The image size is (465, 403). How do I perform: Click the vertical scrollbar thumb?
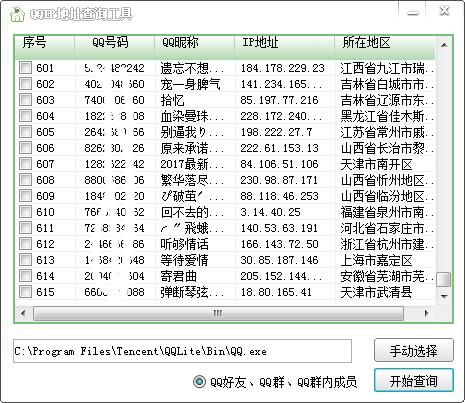444,279
